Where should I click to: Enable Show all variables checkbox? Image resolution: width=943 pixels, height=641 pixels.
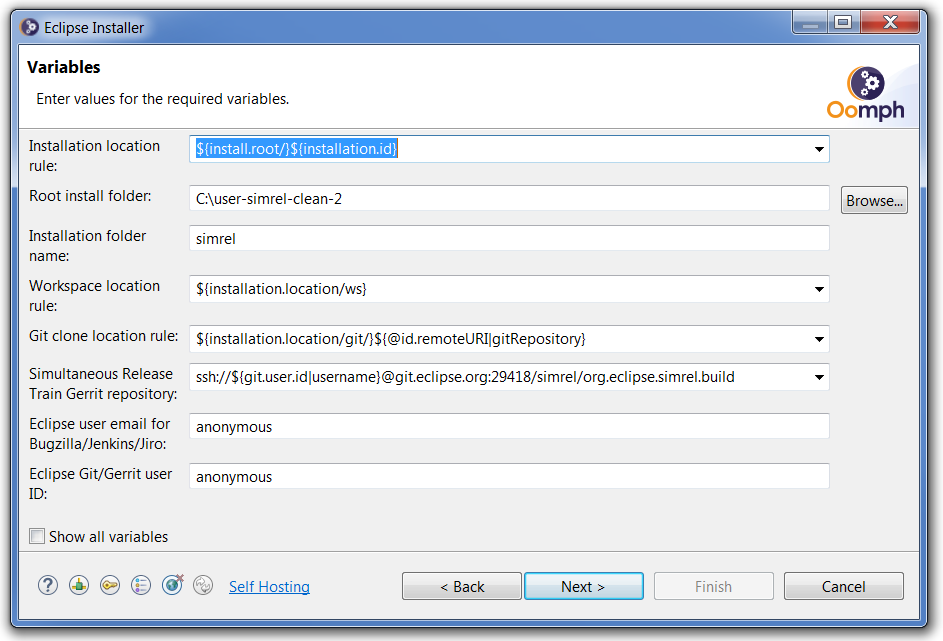[x=37, y=536]
